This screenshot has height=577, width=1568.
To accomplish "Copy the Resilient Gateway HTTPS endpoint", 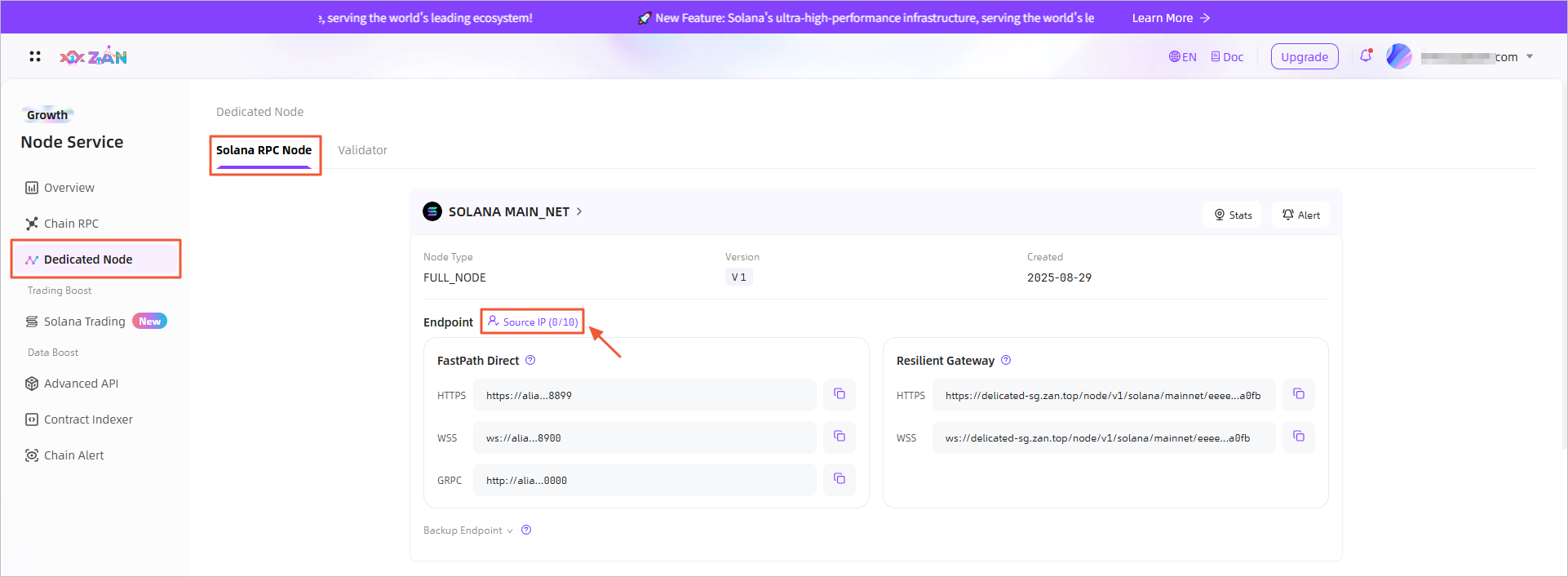I will (1299, 394).
